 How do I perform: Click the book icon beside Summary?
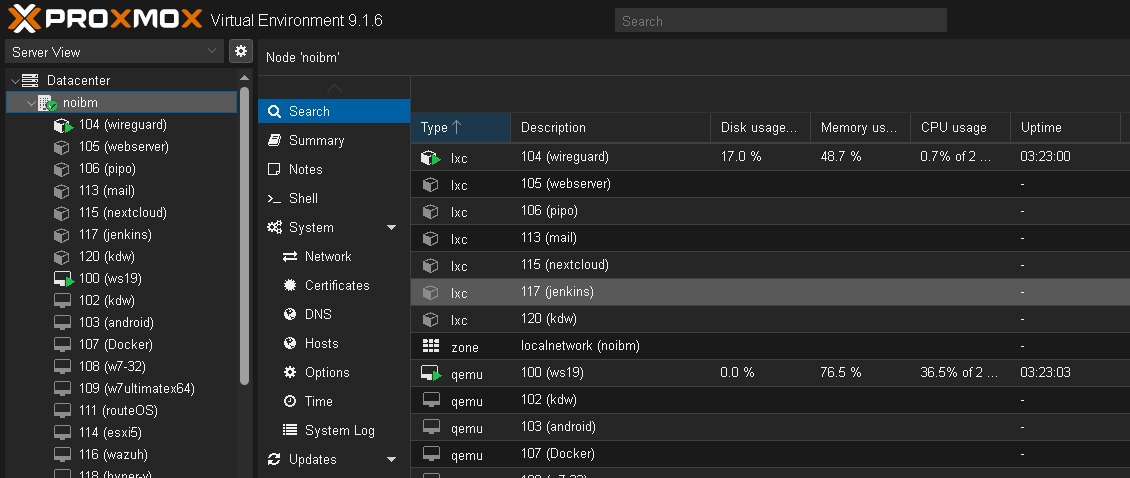tap(274, 140)
